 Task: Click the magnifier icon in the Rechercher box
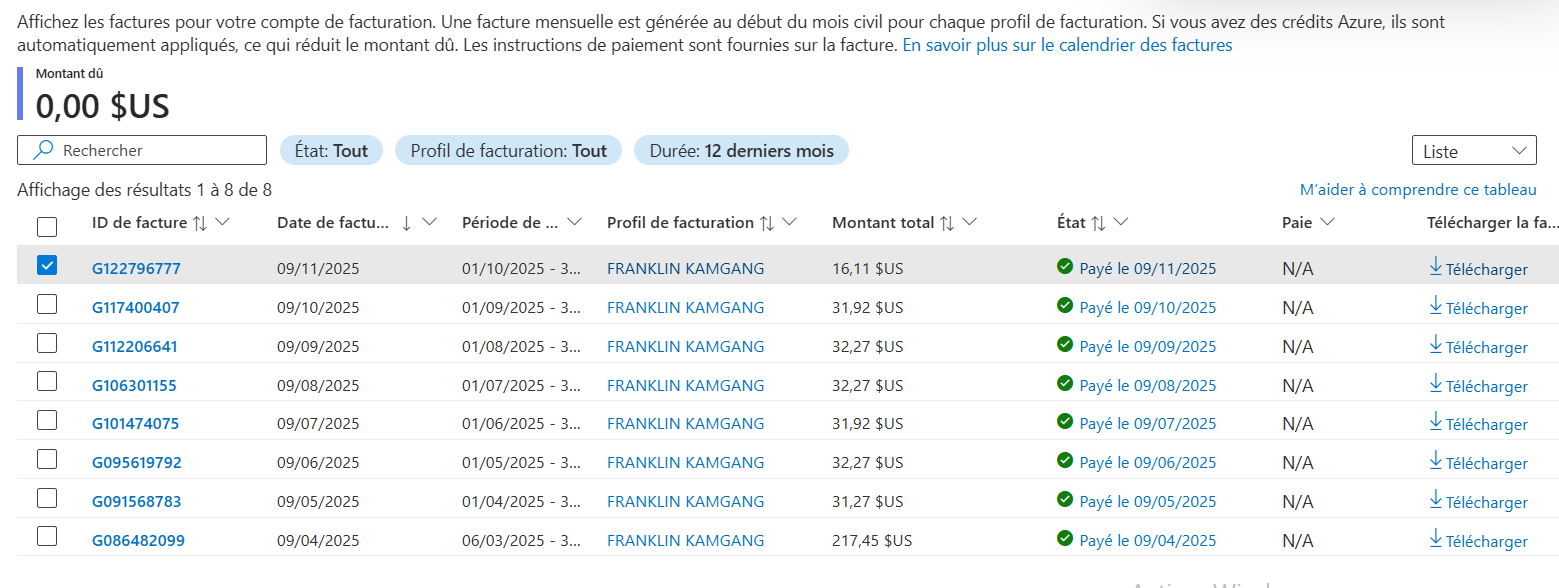pos(43,150)
